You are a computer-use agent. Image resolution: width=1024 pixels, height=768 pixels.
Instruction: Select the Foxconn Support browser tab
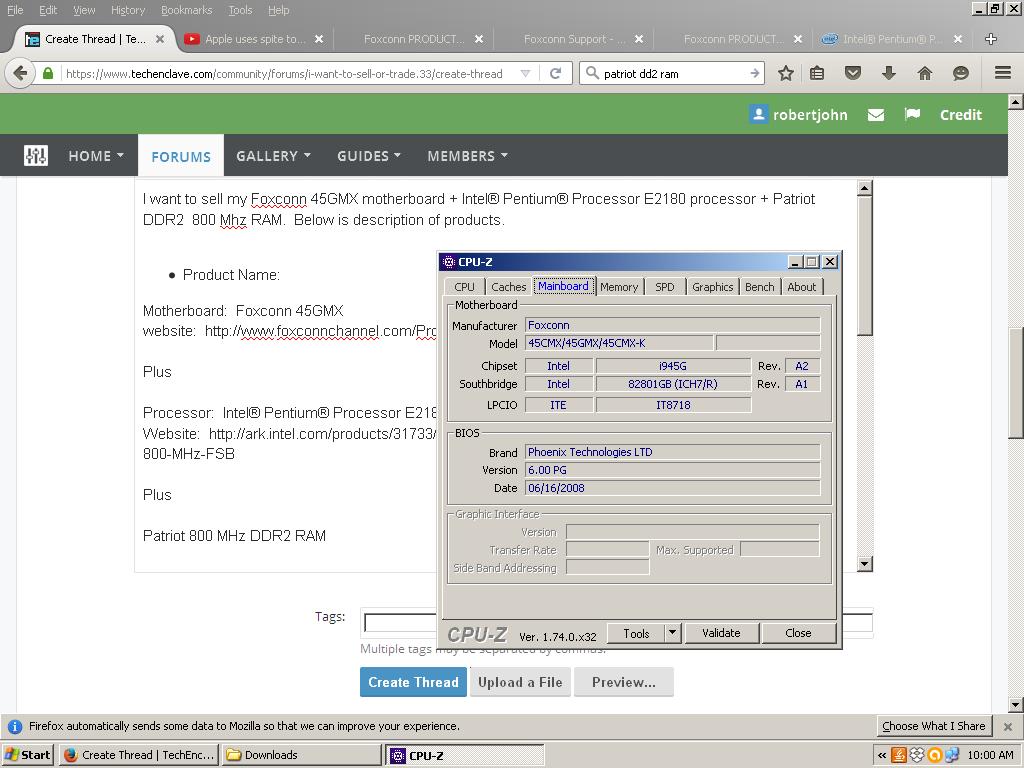pyautogui.click(x=573, y=39)
